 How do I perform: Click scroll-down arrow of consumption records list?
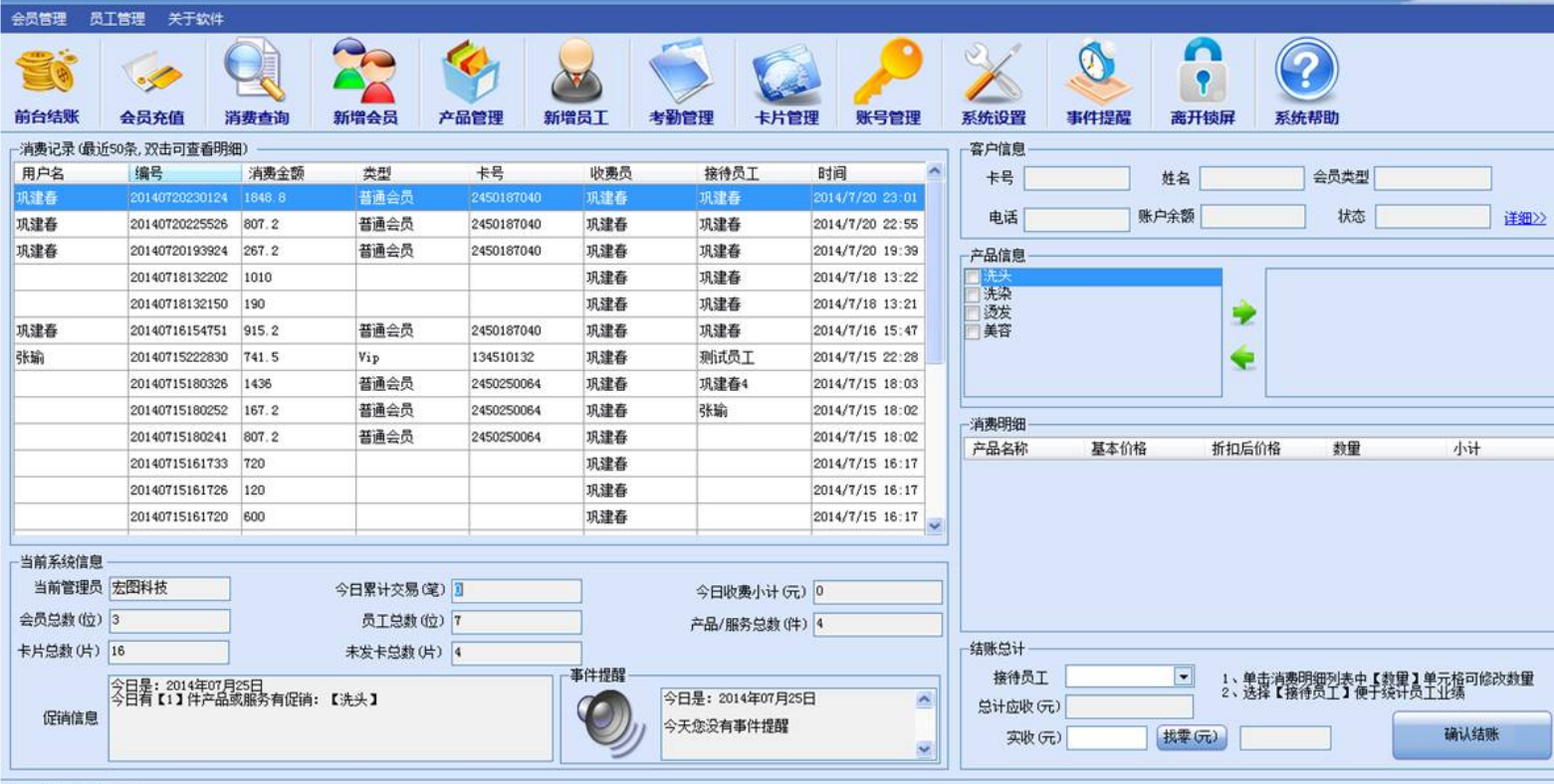pos(934,525)
